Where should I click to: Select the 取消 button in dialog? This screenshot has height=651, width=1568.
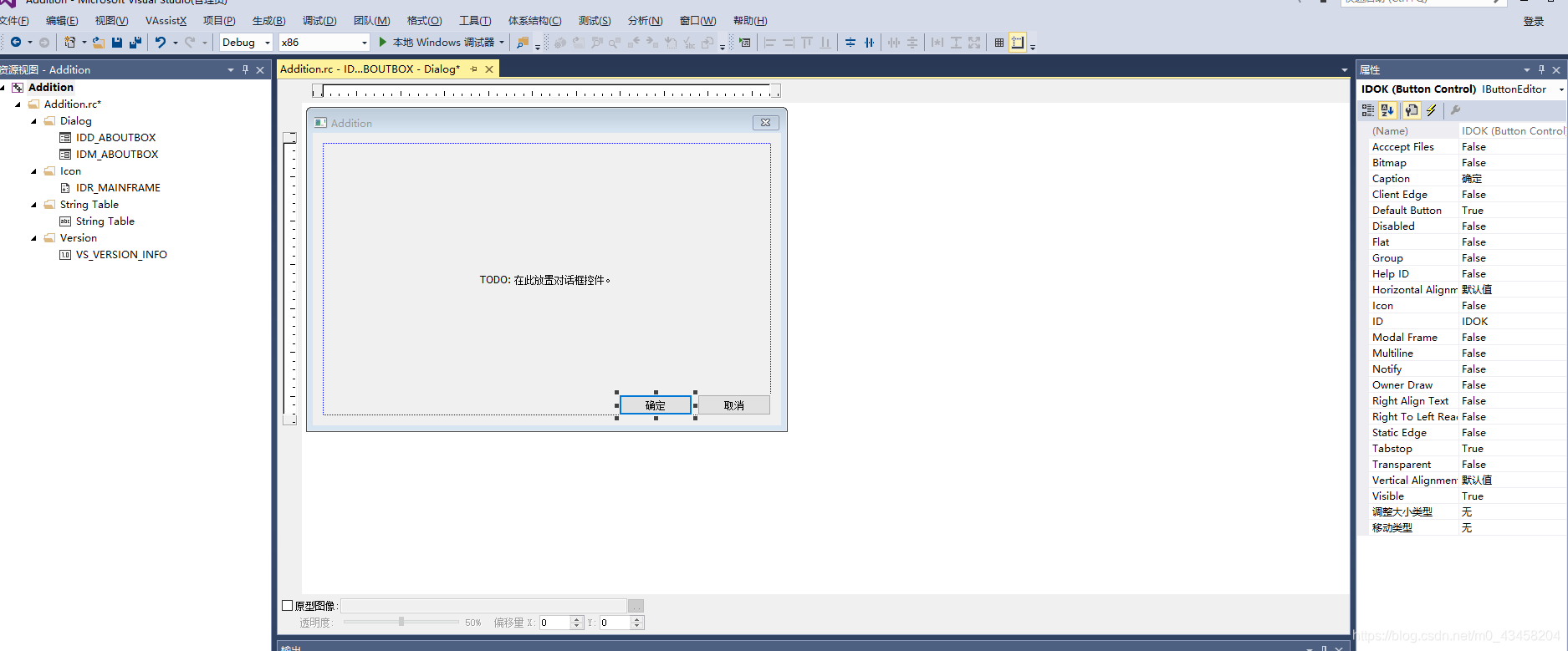734,405
